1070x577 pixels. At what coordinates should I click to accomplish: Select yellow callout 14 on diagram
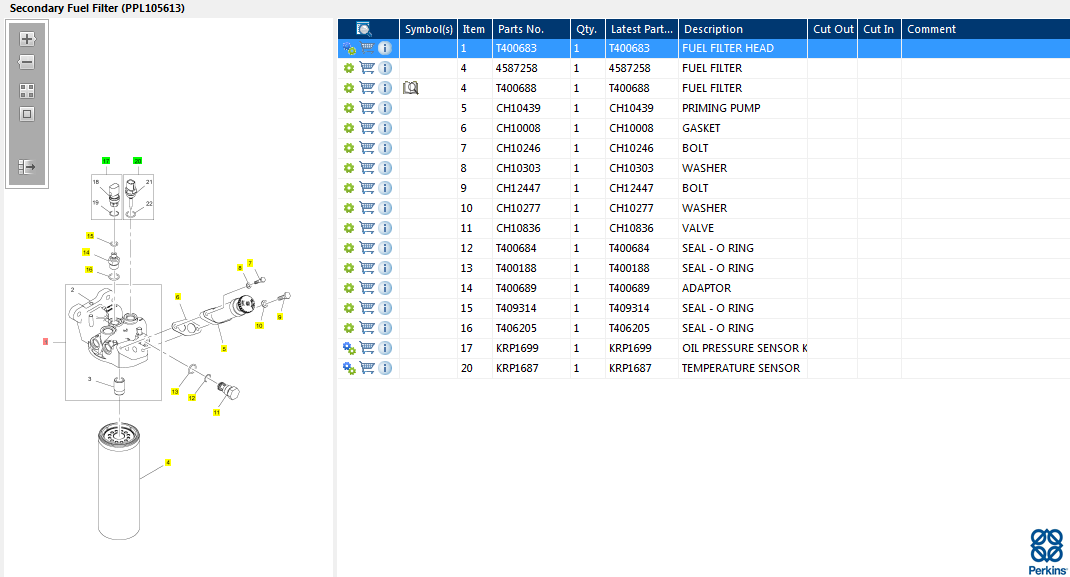click(86, 252)
